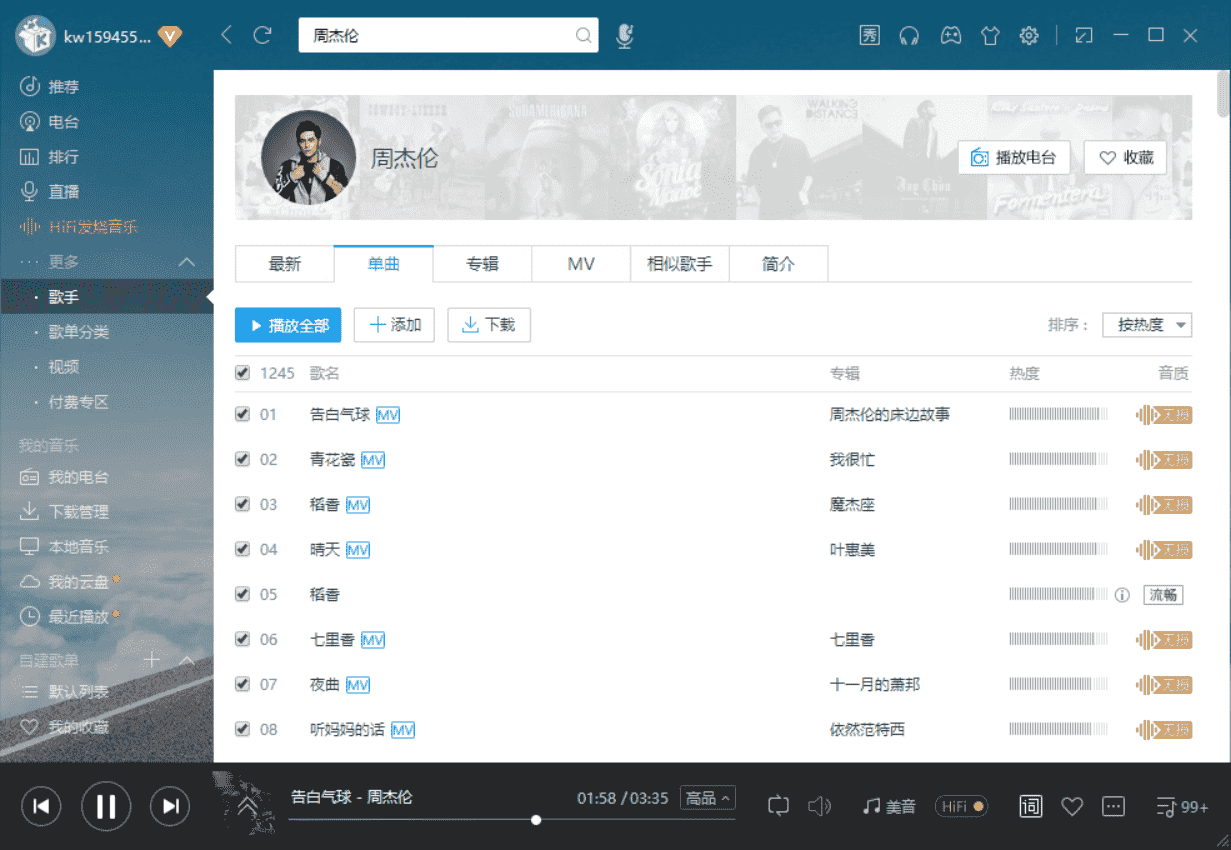Start the artist radio with 播放电台
Viewport: 1231px width, 850px height.
pyautogui.click(x=1015, y=157)
